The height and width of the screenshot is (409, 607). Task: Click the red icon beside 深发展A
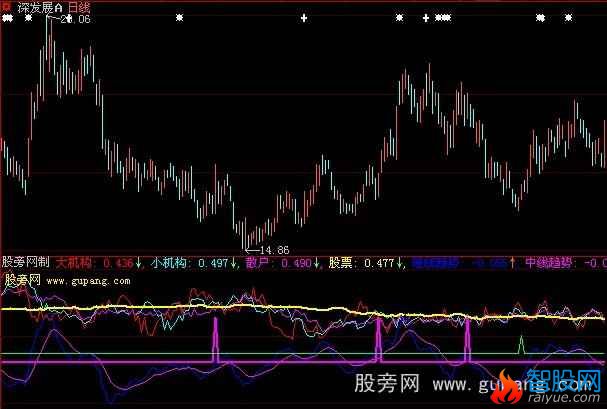click(6, 7)
